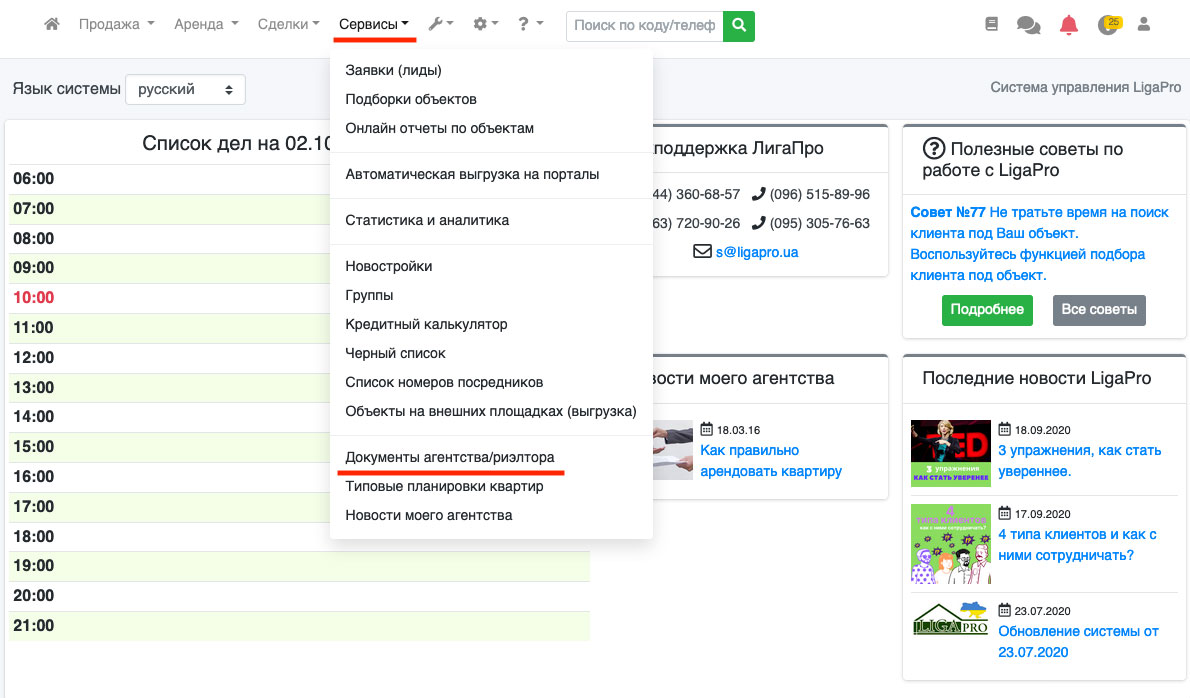Open the question mark help menu
The image size is (1190, 698).
[x=530, y=25]
